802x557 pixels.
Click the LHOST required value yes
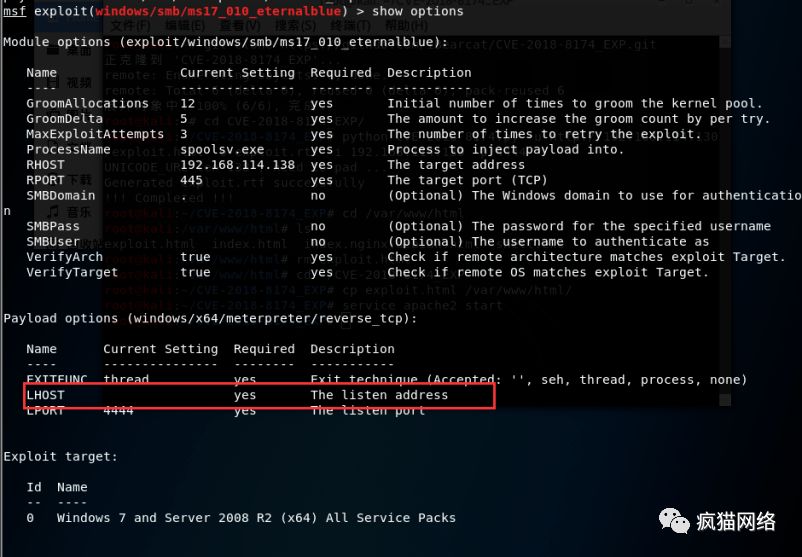(245, 395)
